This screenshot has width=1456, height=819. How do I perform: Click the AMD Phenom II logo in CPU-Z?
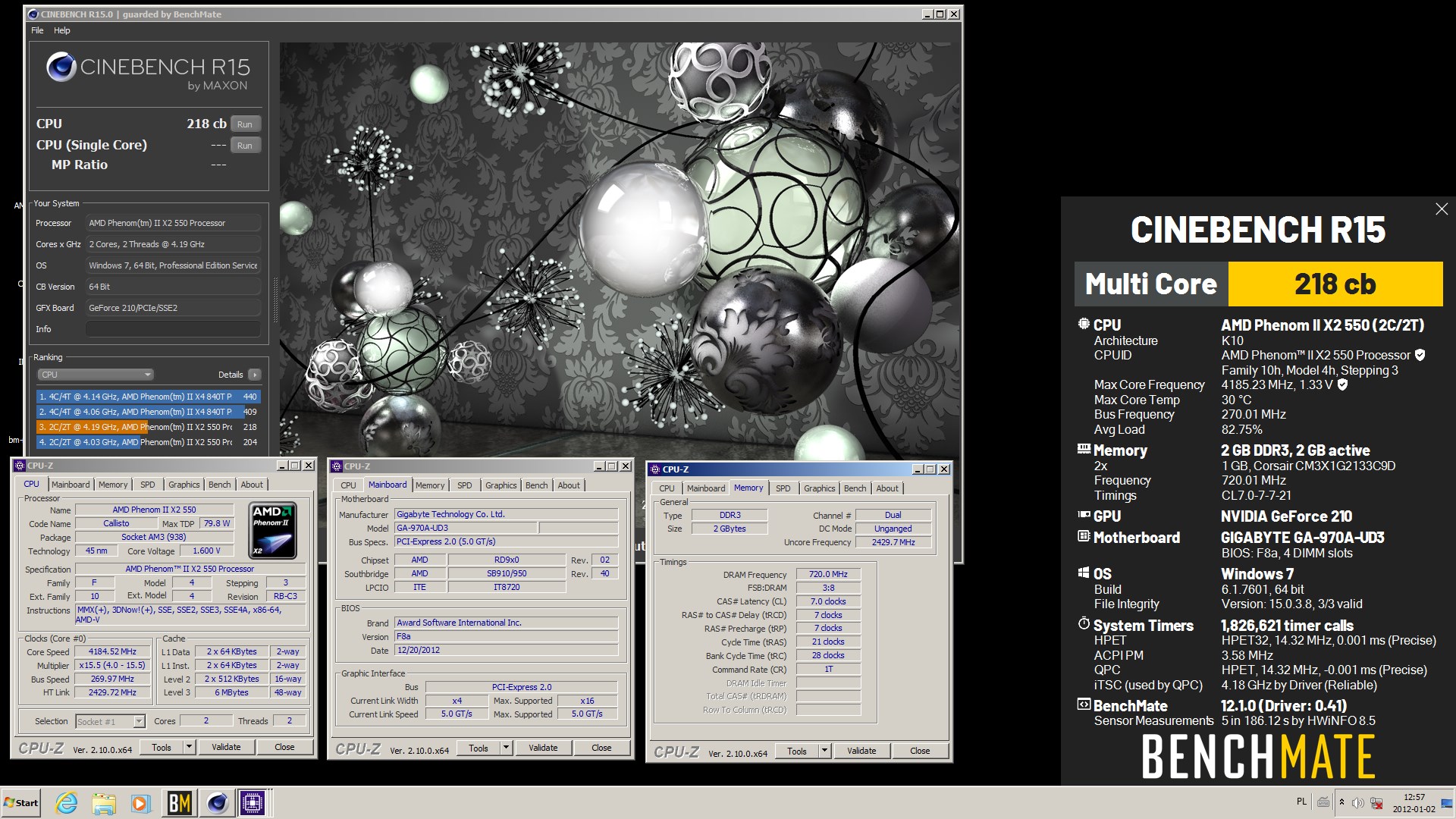click(273, 530)
